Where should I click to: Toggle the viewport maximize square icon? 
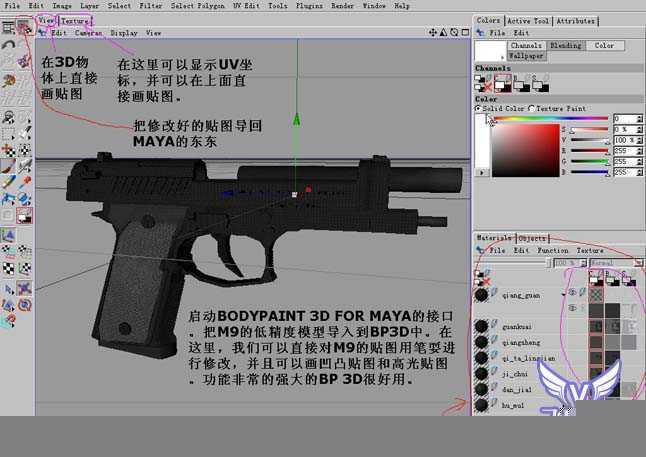pos(465,32)
